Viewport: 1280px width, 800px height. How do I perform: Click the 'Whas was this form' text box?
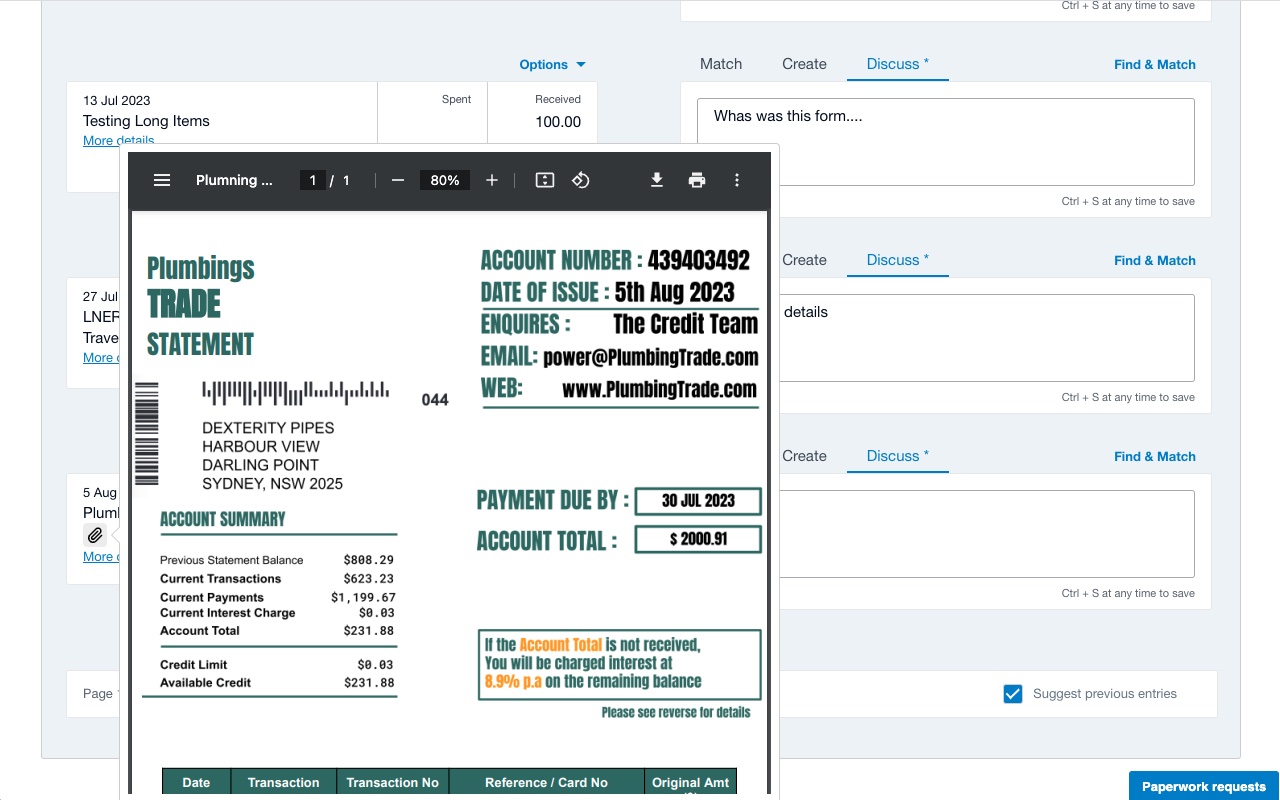coord(945,141)
